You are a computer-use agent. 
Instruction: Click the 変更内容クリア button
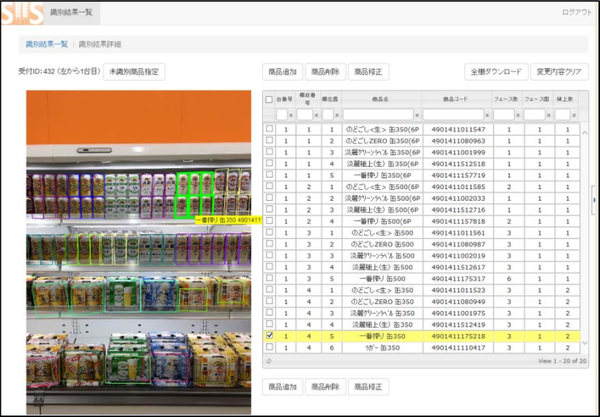click(559, 72)
